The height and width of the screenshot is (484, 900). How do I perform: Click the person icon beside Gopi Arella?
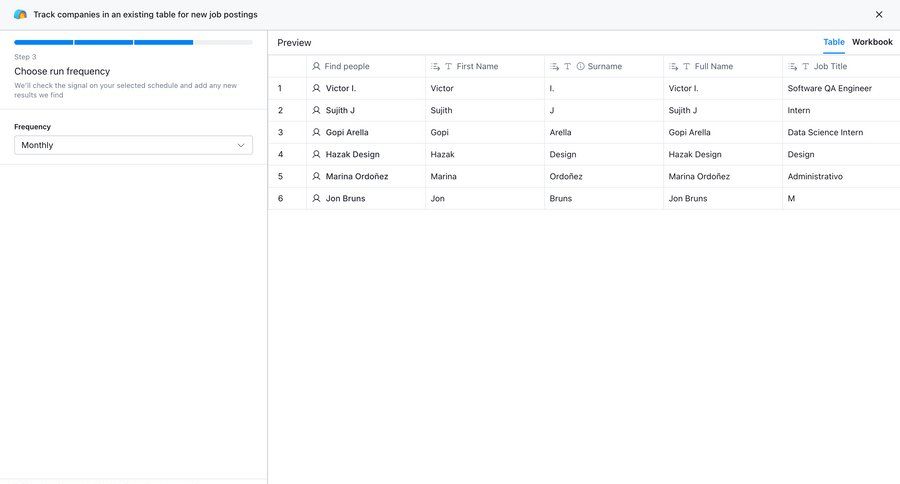pyautogui.click(x=316, y=132)
